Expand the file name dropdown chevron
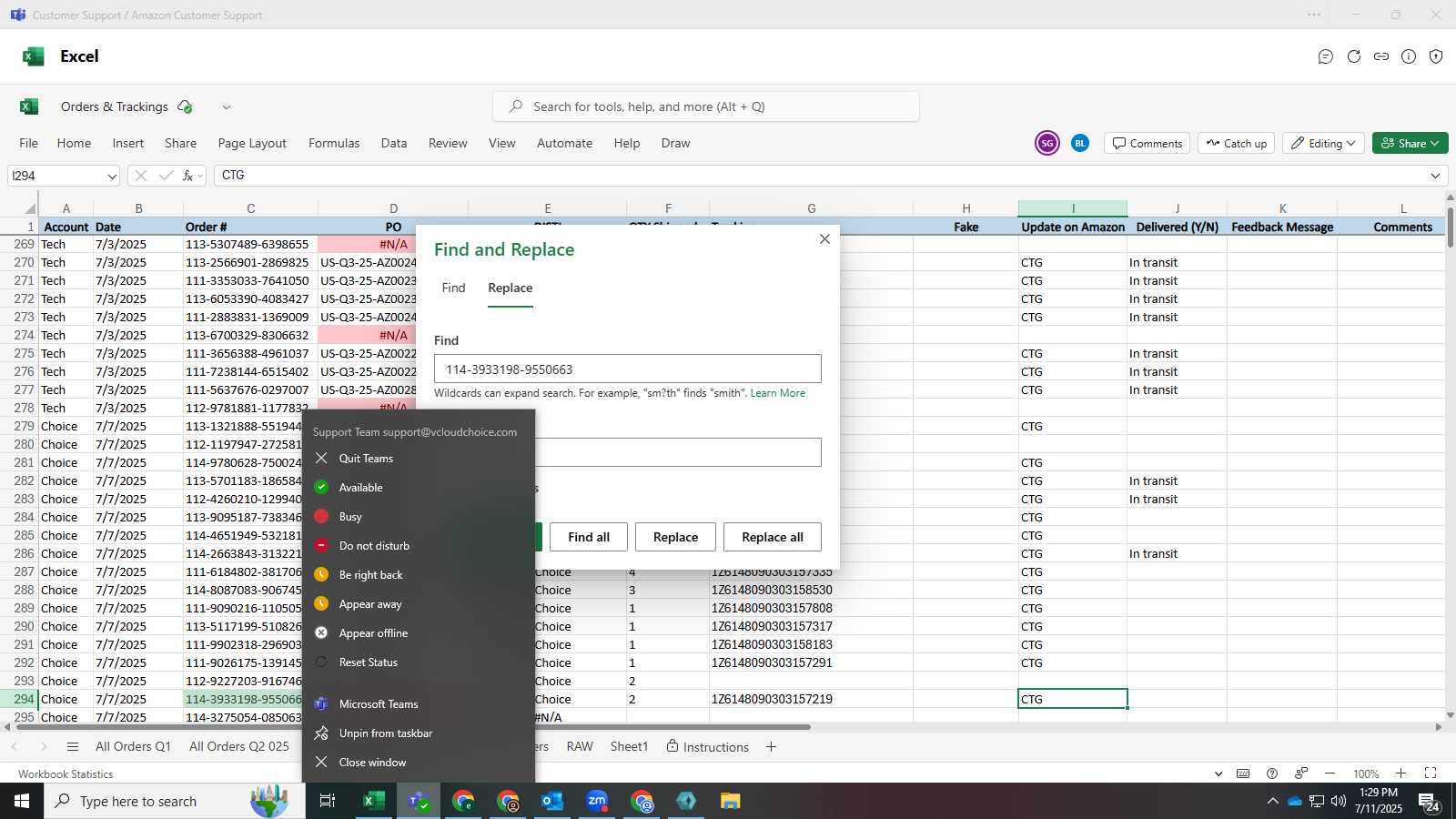Viewport: 1456px width, 819px height. [227, 107]
